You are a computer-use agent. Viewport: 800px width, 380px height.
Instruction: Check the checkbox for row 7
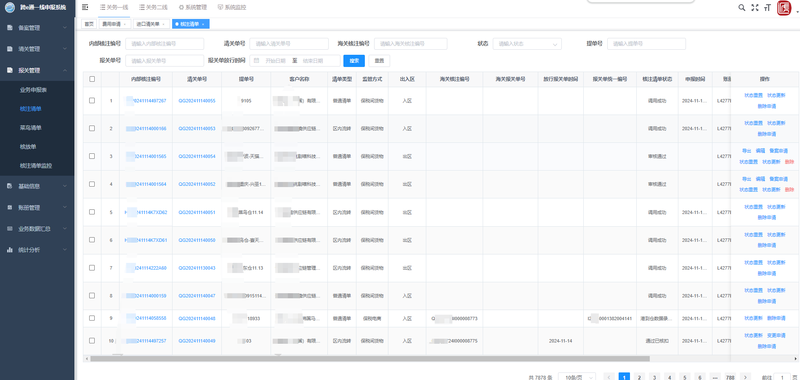[x=92, y=267]
